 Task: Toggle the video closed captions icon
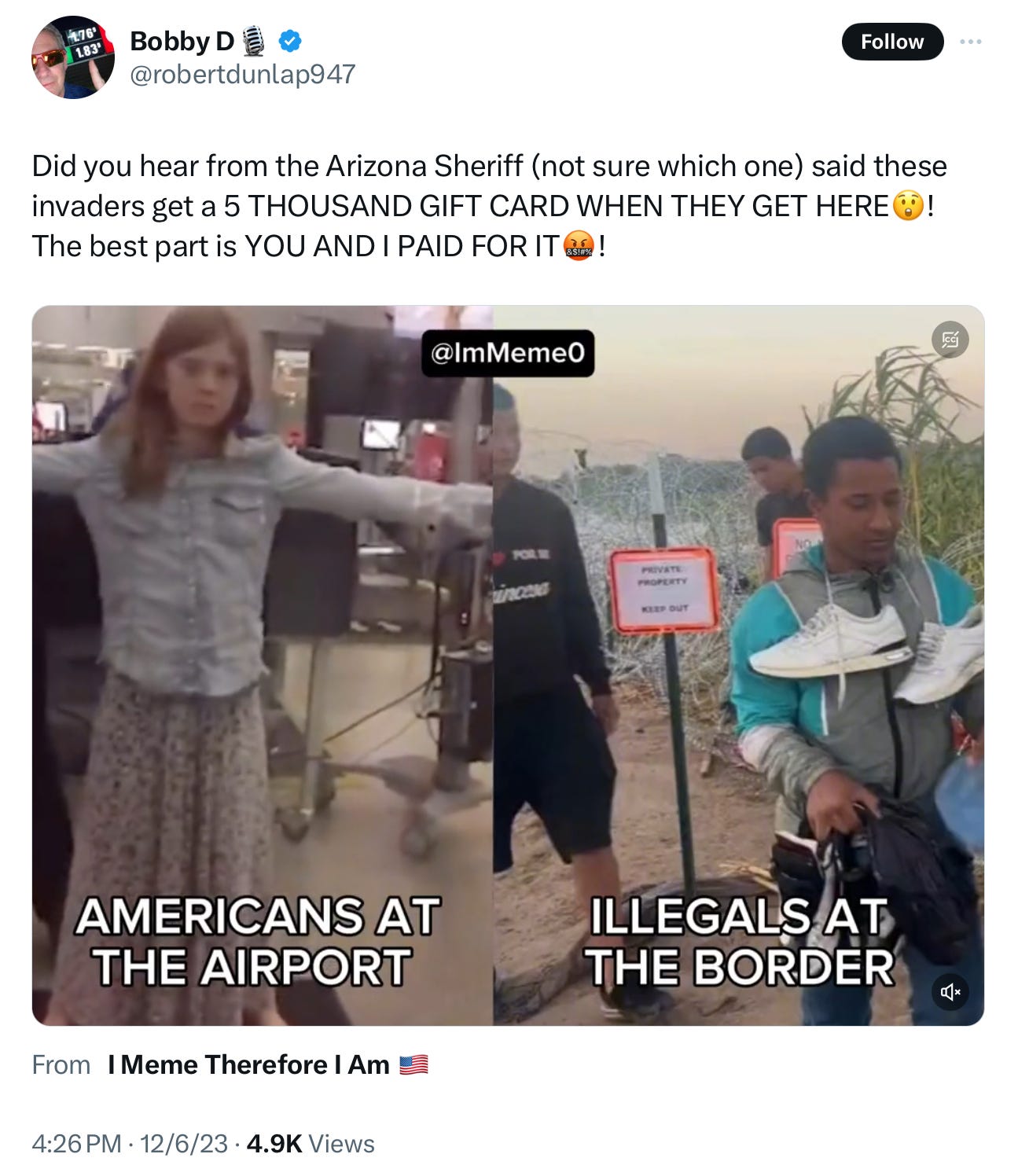point(950,340)
